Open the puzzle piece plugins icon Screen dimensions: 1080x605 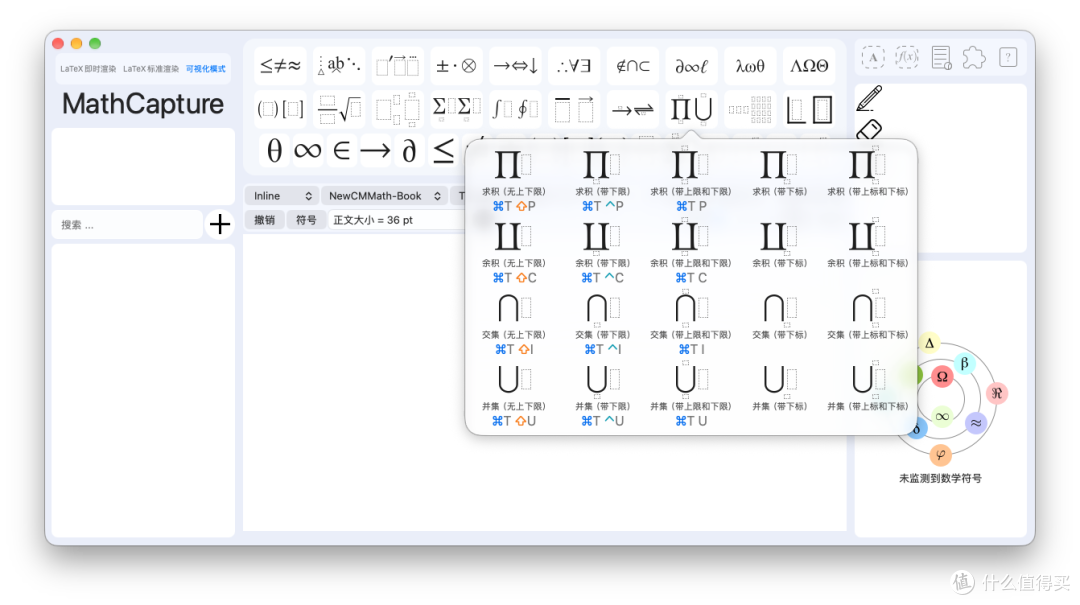974,57
